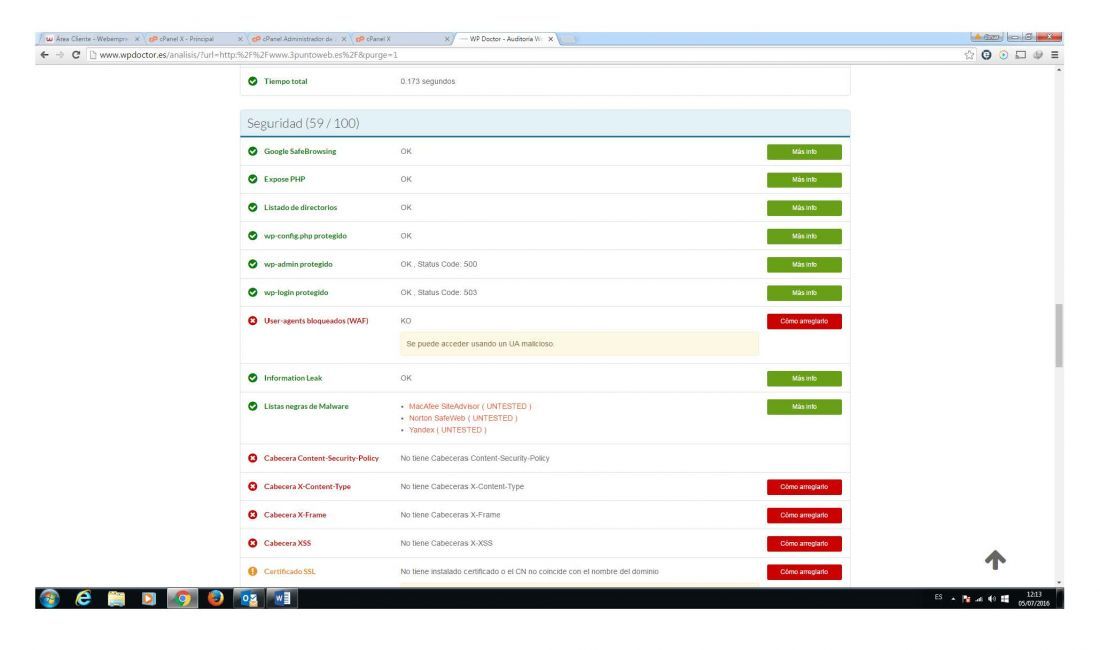This screenshot has height=650, width=1100.
Task: Click the green check icon beside Google SafeBrowsing
Action: point(253,151)
